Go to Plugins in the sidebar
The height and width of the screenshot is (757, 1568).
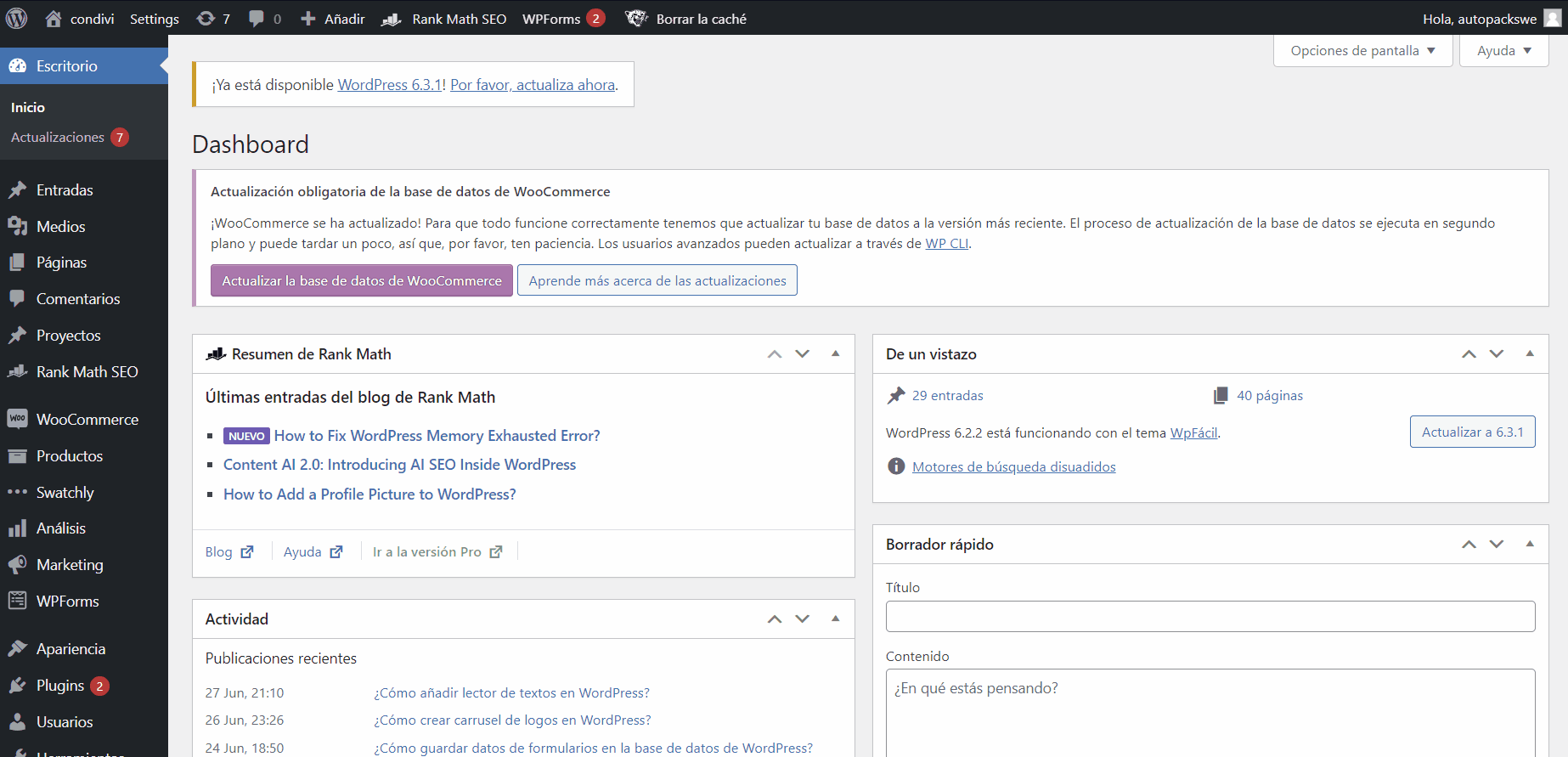(x=59, y=686)
